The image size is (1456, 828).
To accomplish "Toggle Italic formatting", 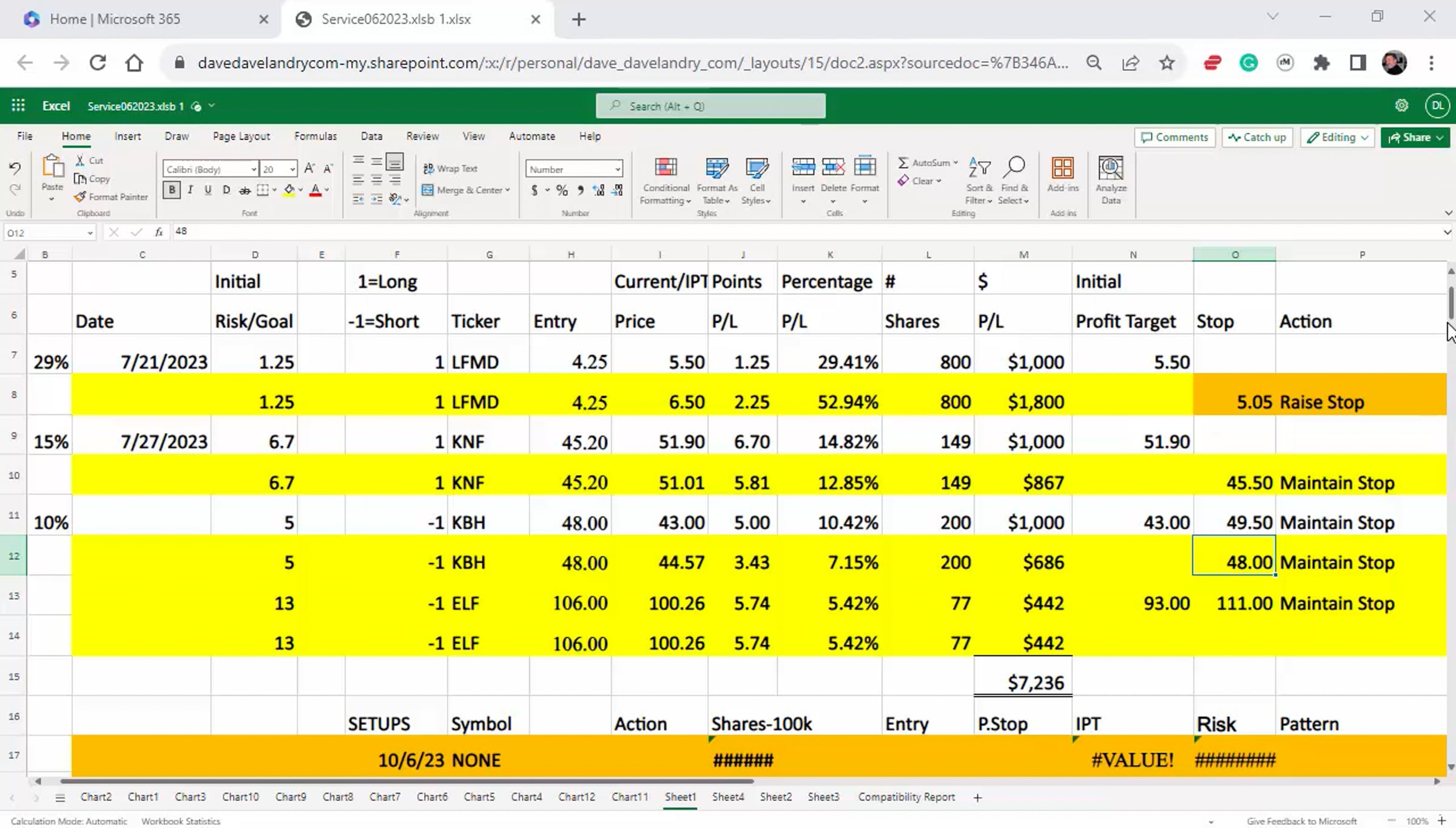I will pos(190,190).
